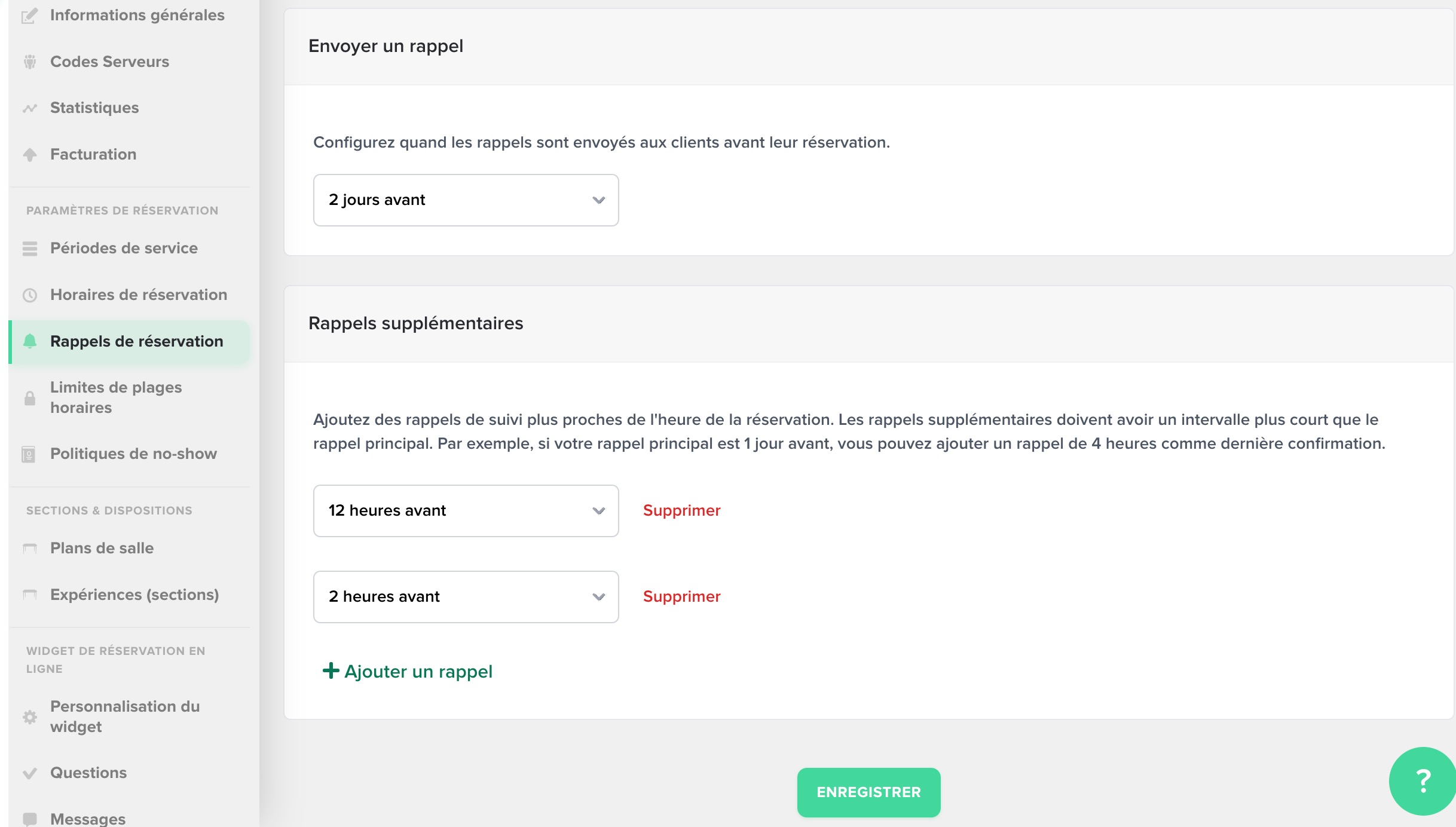Open the '2 heures avant' reminder dropdown
This screenshot has height=827, width=1456.
point(466,597)
